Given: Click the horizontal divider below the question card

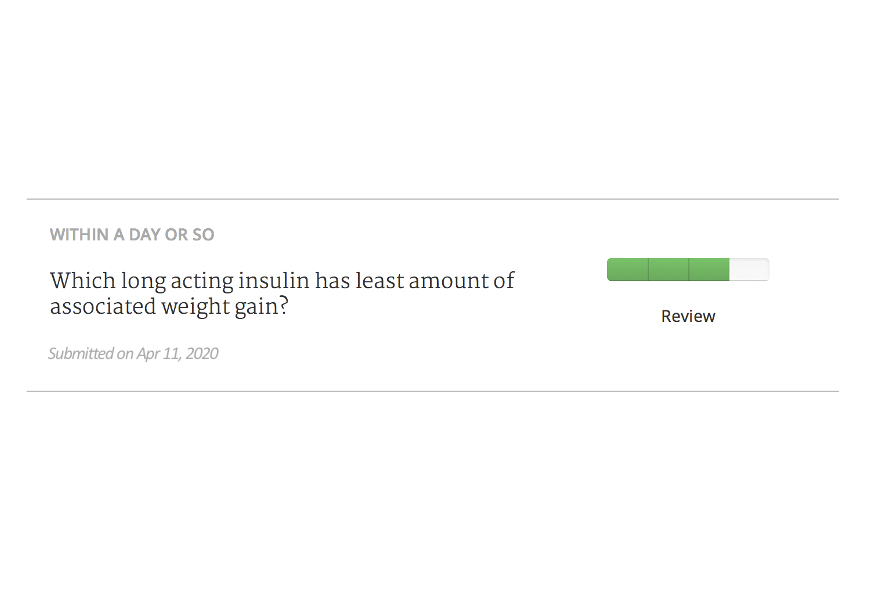Looking at the screenshot, I should pos(432,391).
